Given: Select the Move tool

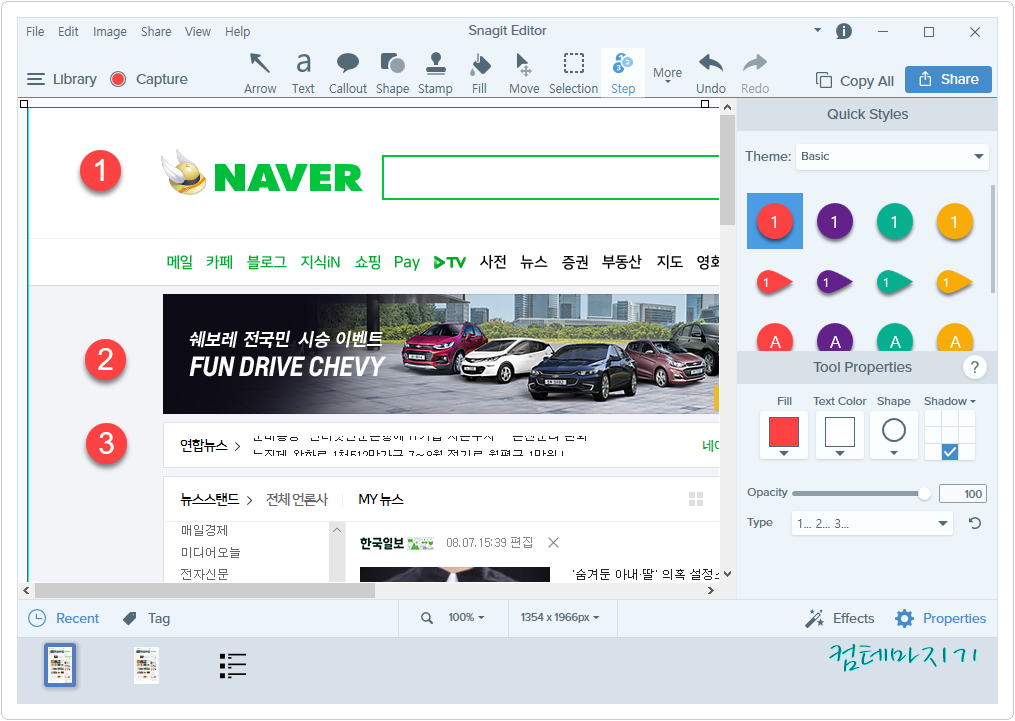Looking at the screenshot, I should (x=524, y=73).
